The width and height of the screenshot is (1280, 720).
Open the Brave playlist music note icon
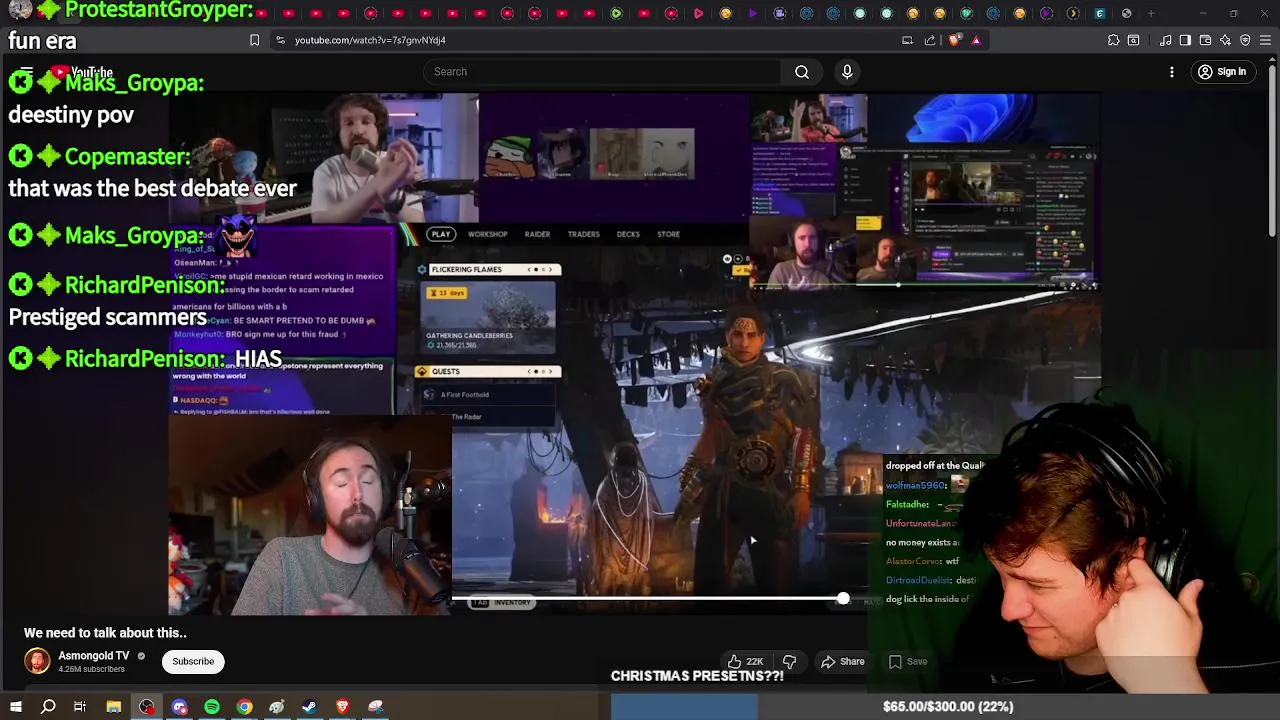(1165, 40)
